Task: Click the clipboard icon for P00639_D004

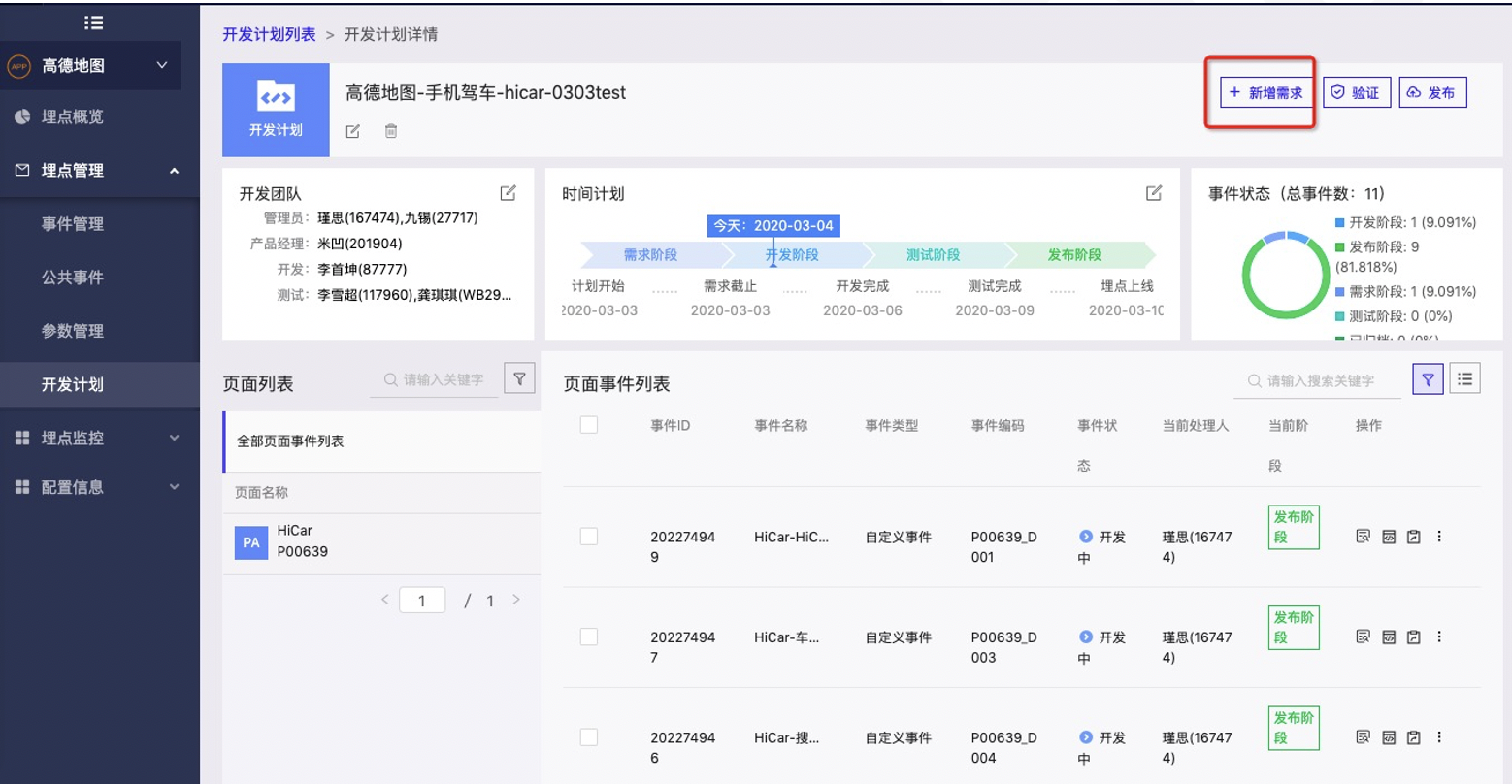Action: pyautogui.click(x=1413, y=737)
